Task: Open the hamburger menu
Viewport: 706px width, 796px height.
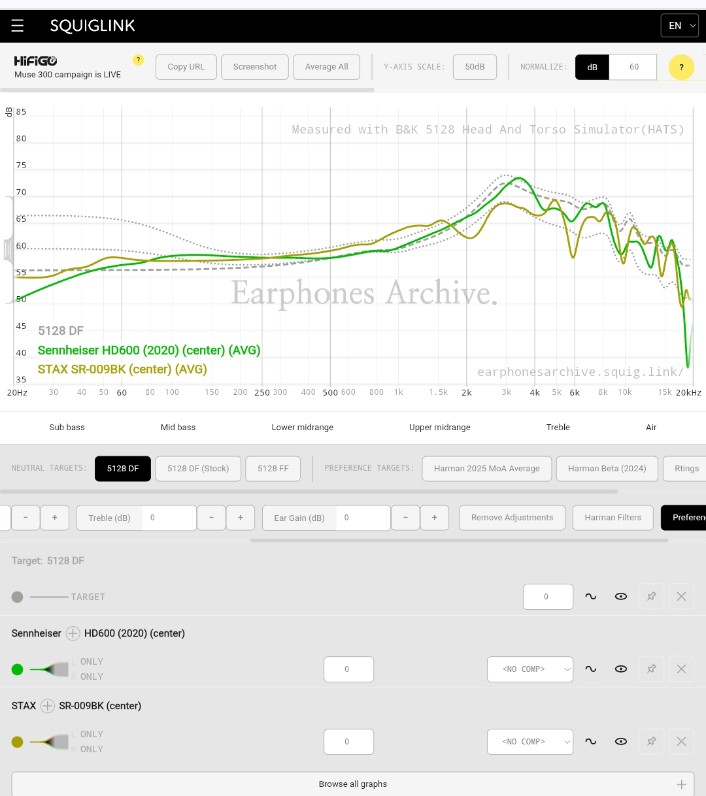Action: click(x=17, y=25)
